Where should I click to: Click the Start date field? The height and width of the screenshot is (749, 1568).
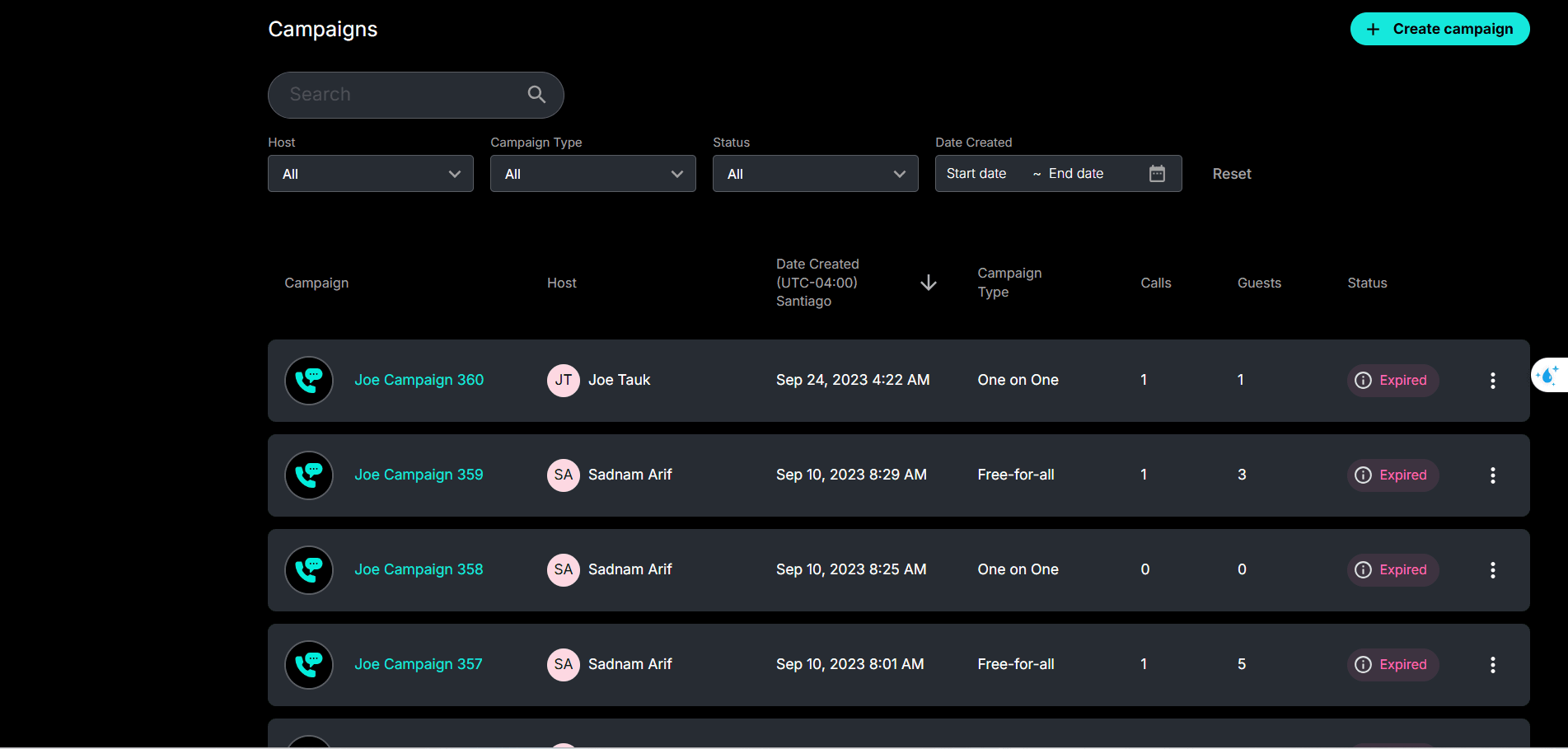pyautogui.click(x=976, y=174)
